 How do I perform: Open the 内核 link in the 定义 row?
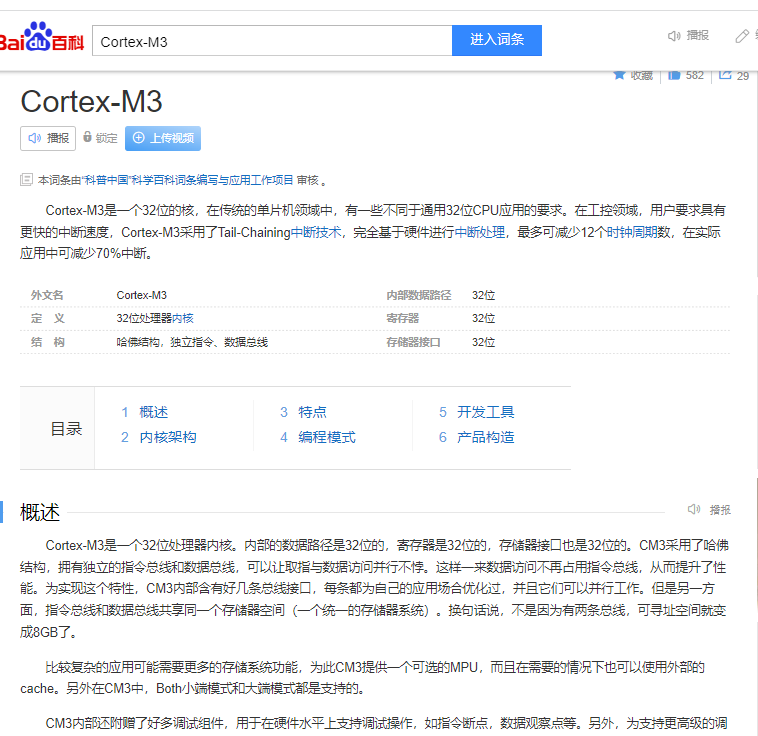(x=183, y=318)
